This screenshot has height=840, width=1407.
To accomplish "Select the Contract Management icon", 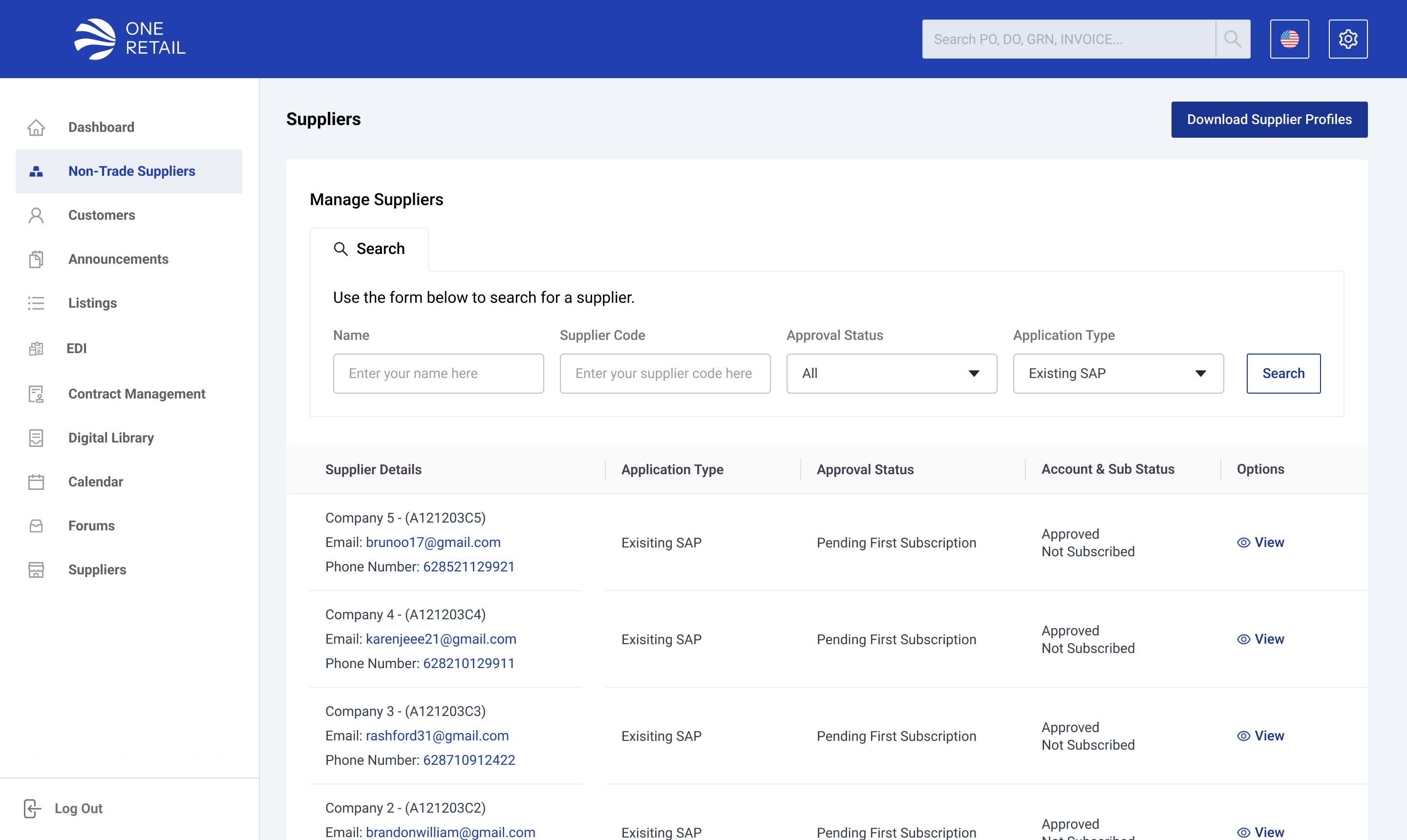I will 36,395.
